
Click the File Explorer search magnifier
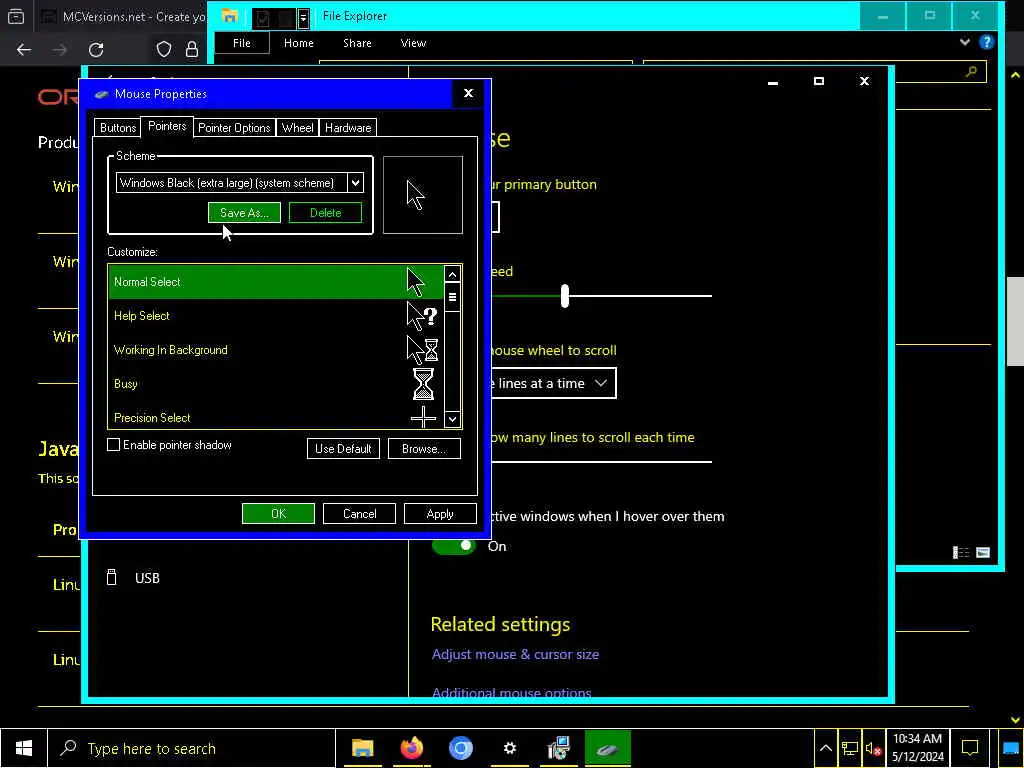pyautogui.click(x=971, y=72)
